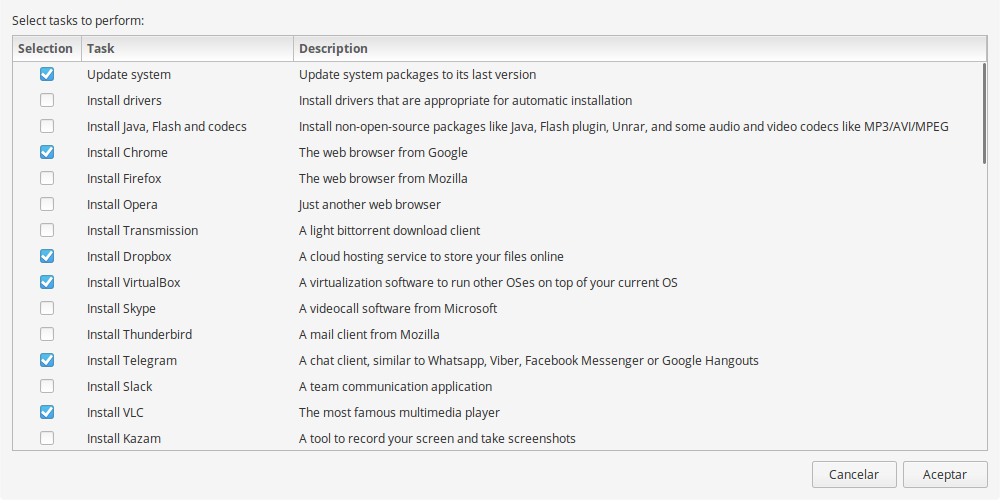Select the 'Install VLC' task name
The image size is (1000, 500).
coord(115,413)
